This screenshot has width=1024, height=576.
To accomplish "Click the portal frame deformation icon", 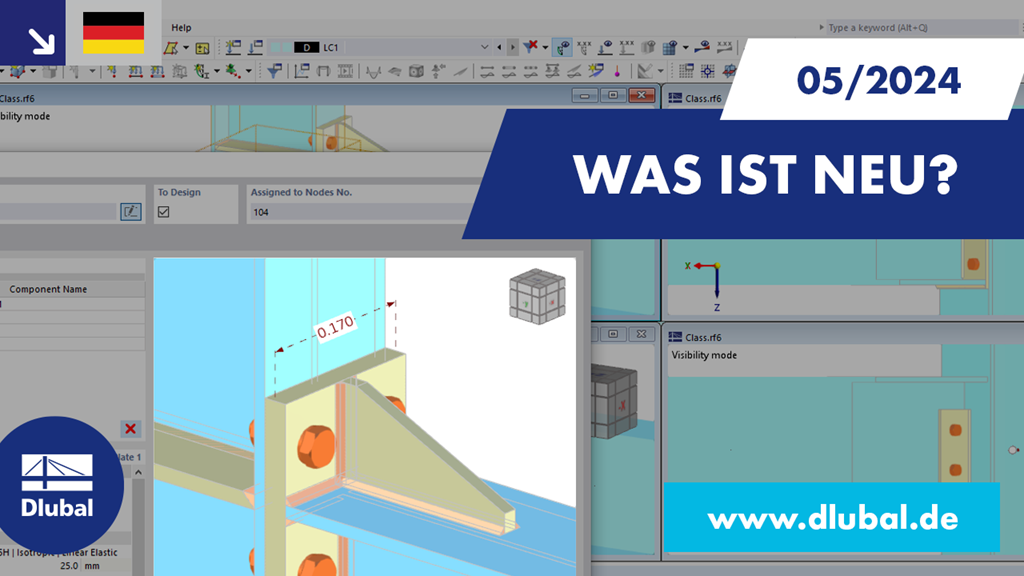I will [323, 71].
